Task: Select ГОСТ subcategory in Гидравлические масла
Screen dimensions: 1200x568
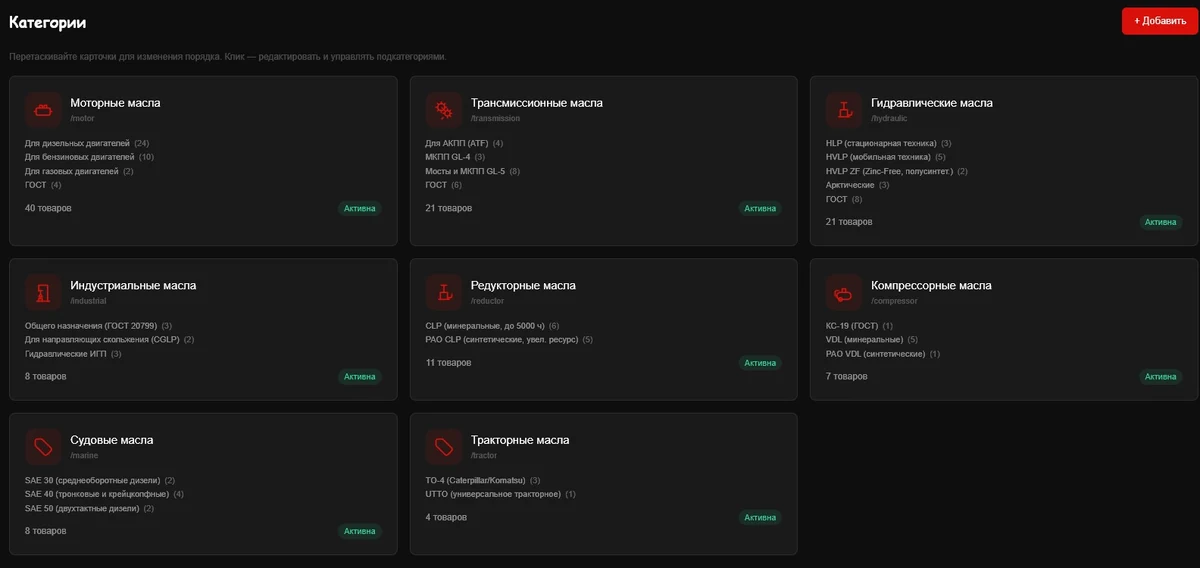Action: [837, 199]
